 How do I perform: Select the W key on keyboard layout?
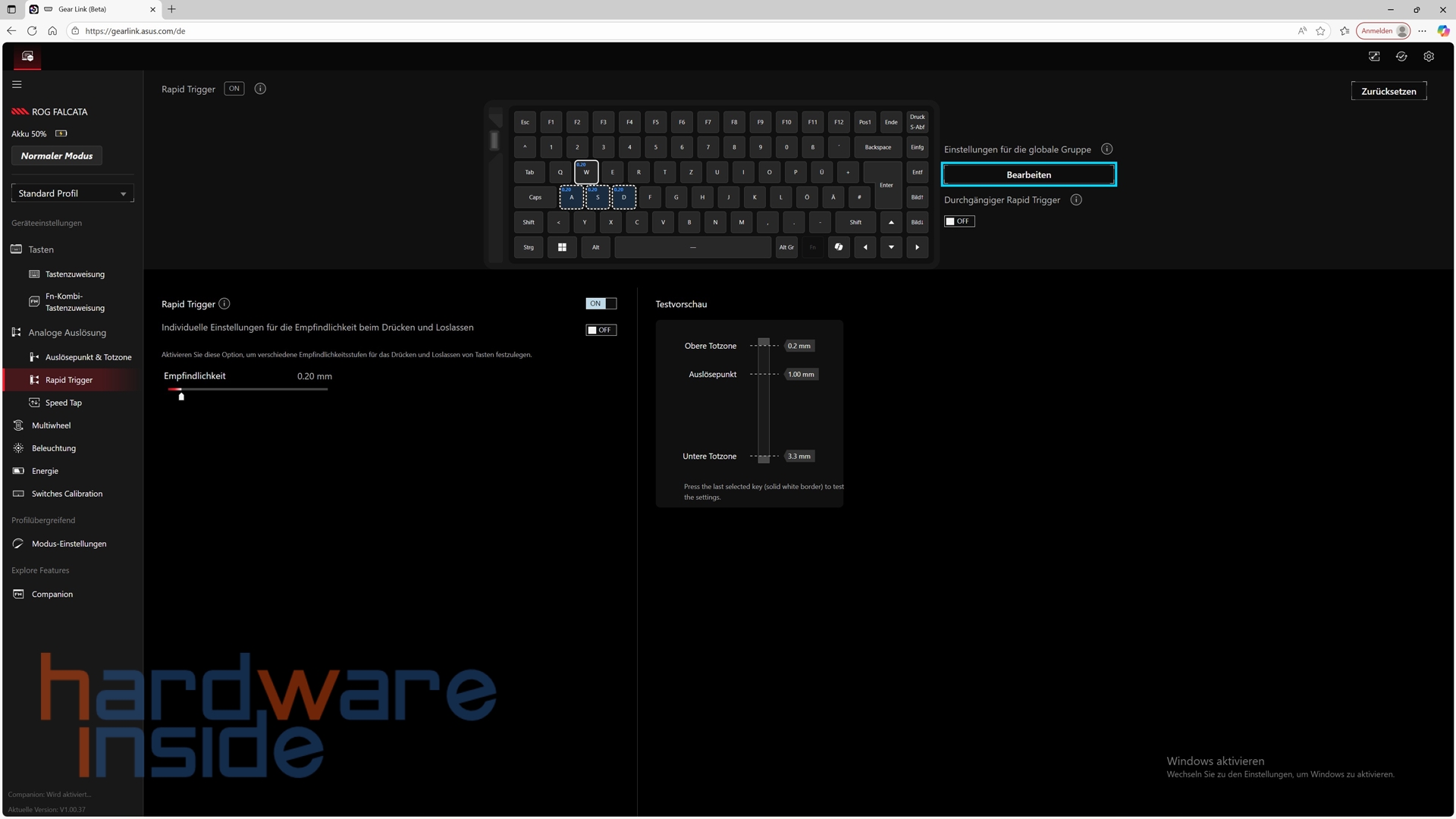click(x=586, y=172)
